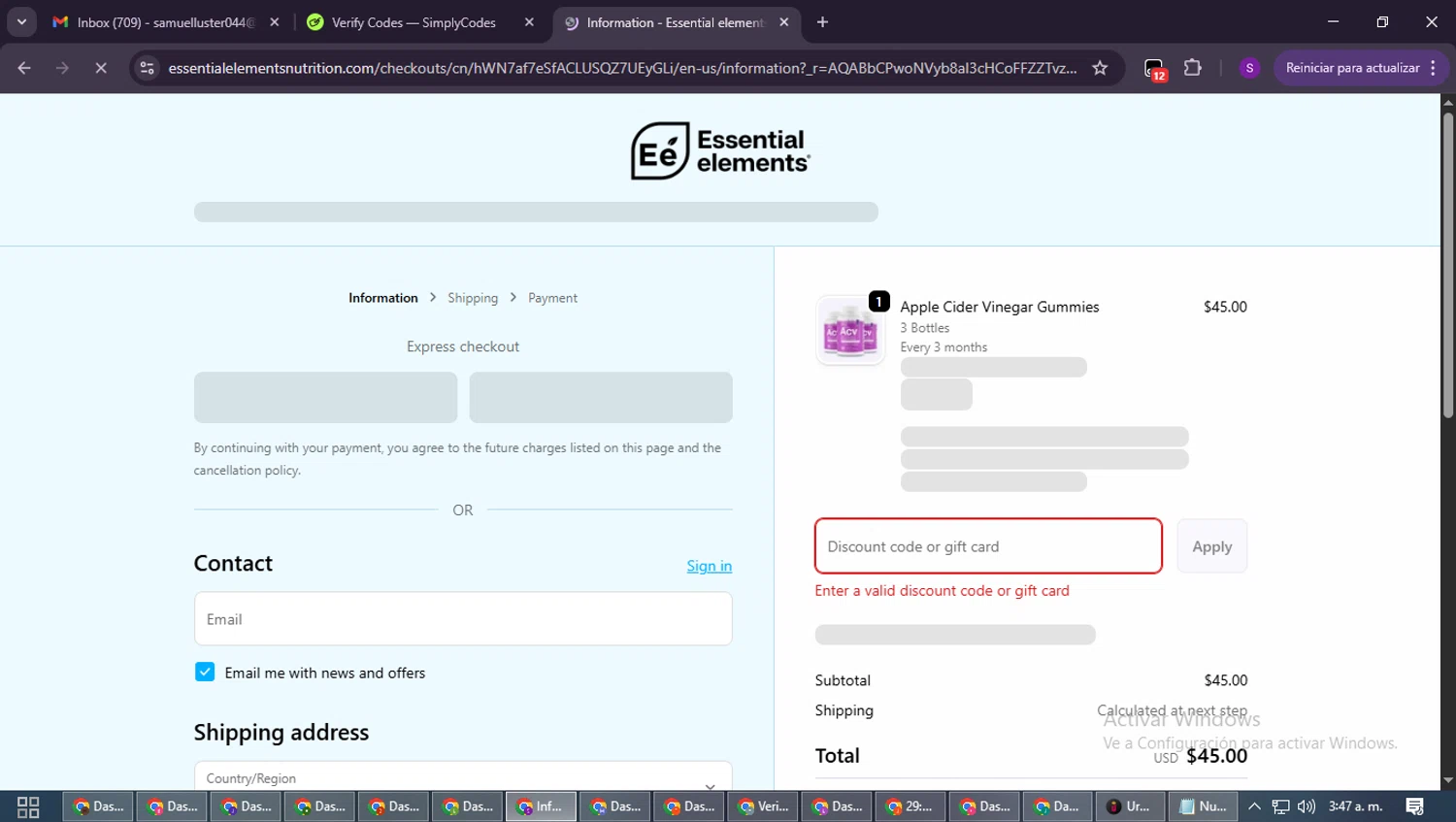This screenshot has height=822, width=1456.
Task: Show hidden system tray icons
Action: pos(1254,806)
